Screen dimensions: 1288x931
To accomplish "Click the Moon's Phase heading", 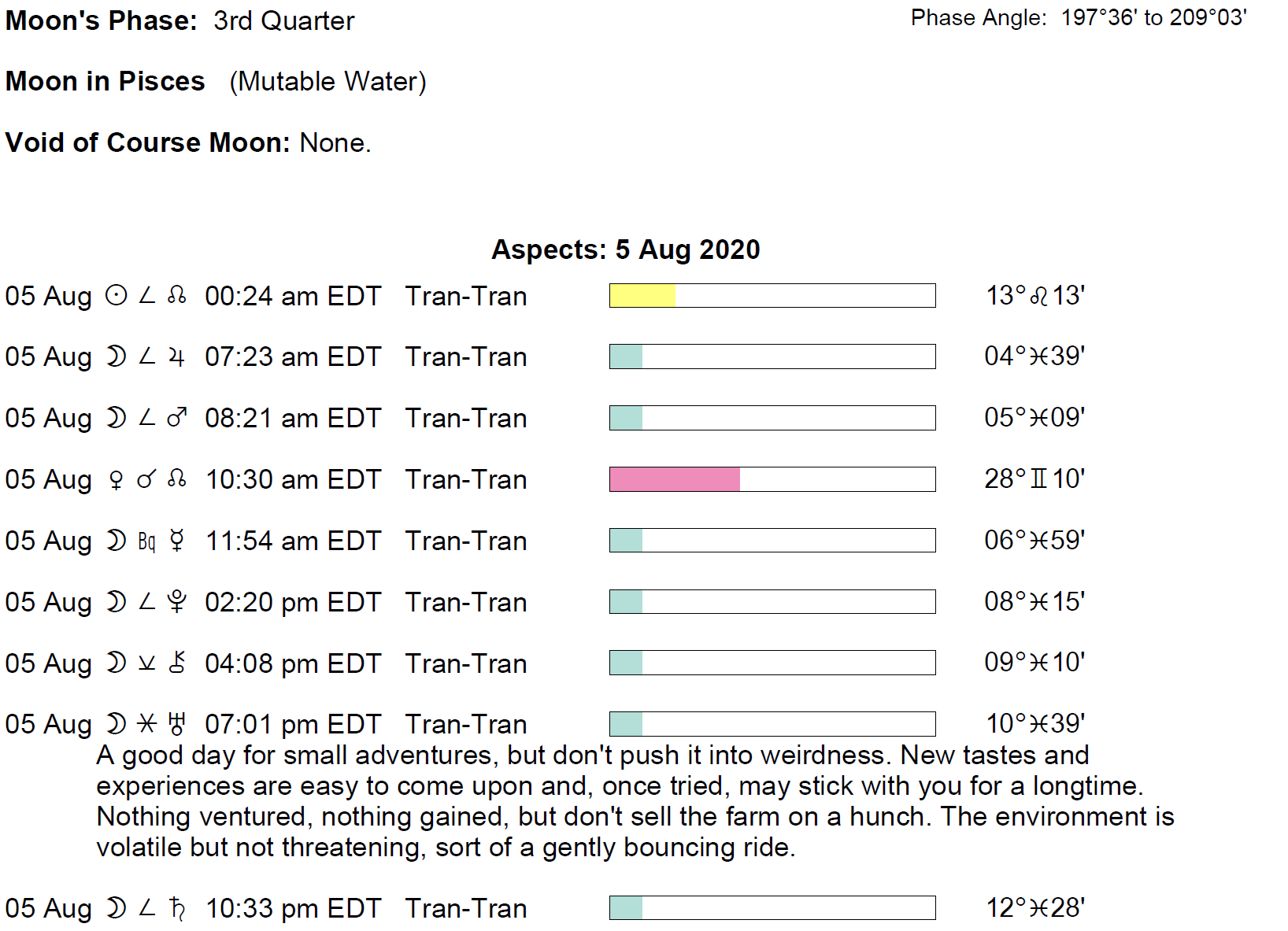I will click(x=101, y=21).
